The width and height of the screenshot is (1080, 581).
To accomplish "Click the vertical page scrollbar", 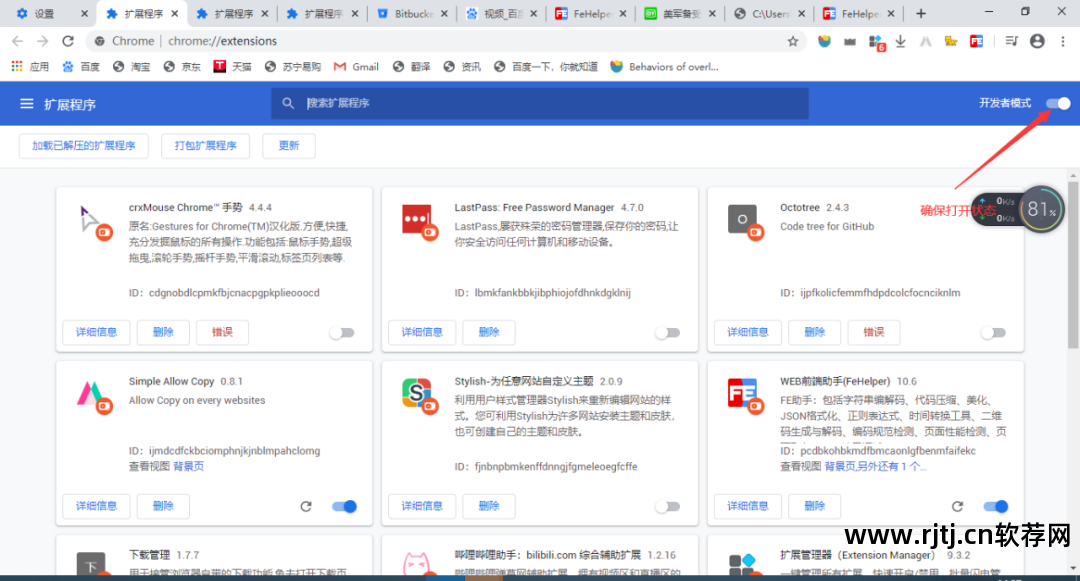I will tap(1073, 264).
